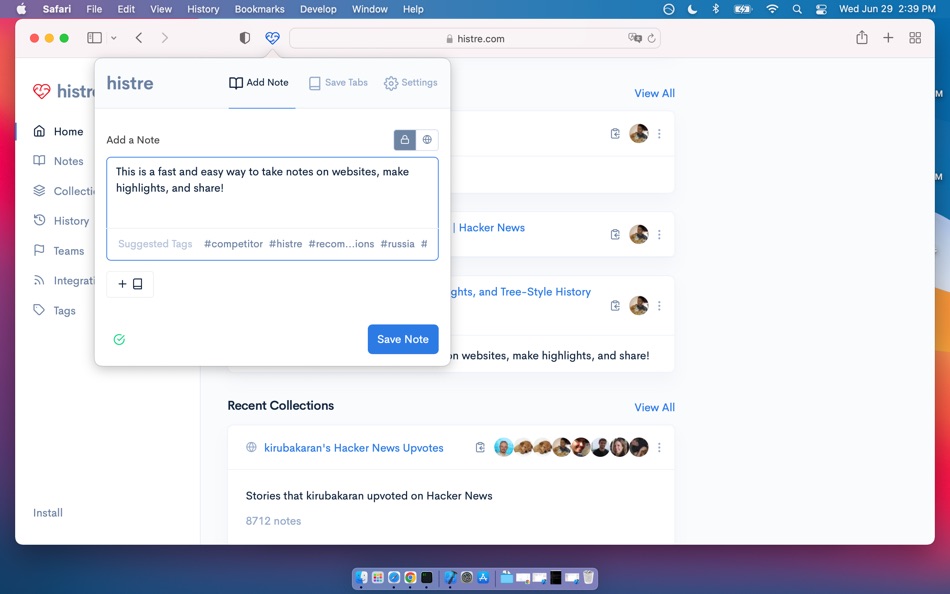This screenshot has width=950, height=594.
Task: Click the avatar on Hacker News note
Action: pos(639,234)
